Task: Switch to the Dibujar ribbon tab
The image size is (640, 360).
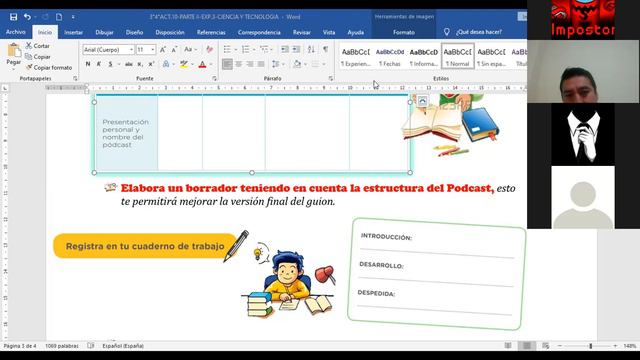Action: 104,32
